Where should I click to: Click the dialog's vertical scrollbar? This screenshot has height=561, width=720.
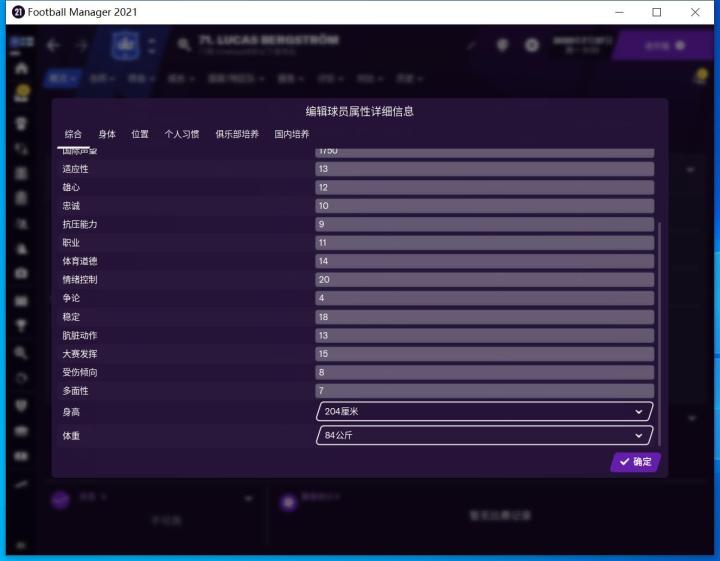pos(659,330)
